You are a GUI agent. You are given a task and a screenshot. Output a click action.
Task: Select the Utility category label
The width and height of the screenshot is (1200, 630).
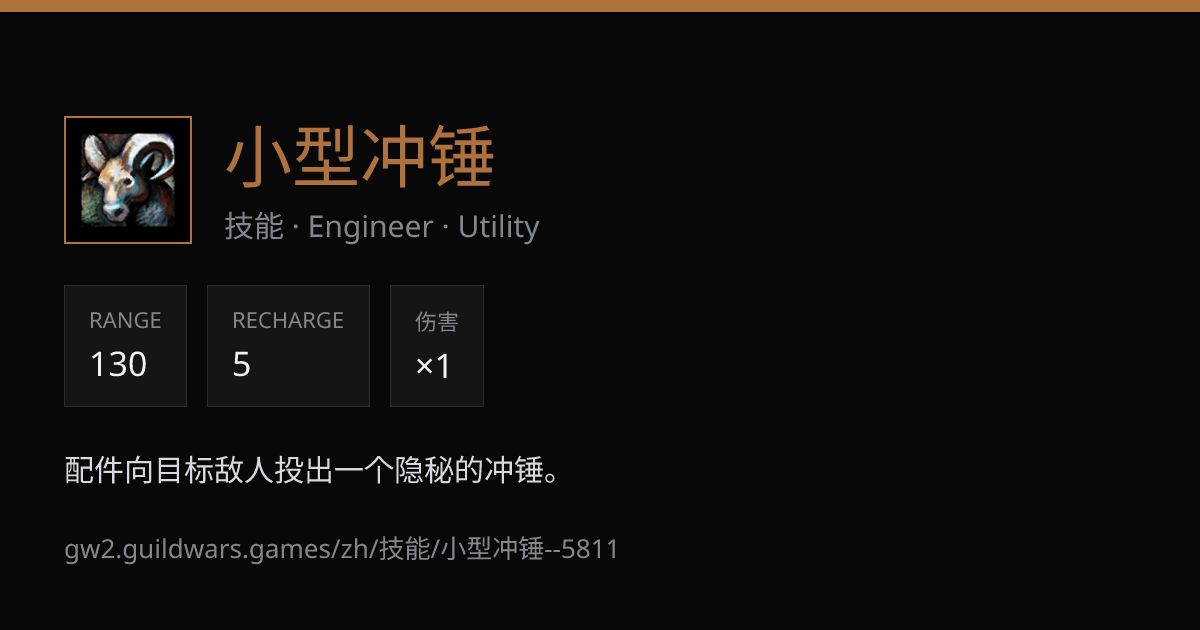(x=498, y=227)
